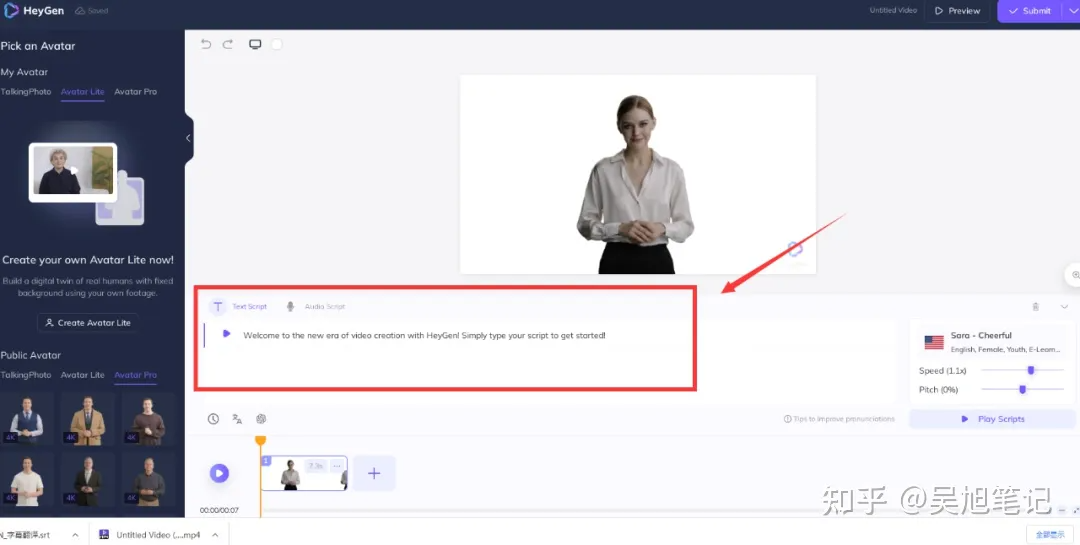Choose avatar in brown sweater

(149, 420)
